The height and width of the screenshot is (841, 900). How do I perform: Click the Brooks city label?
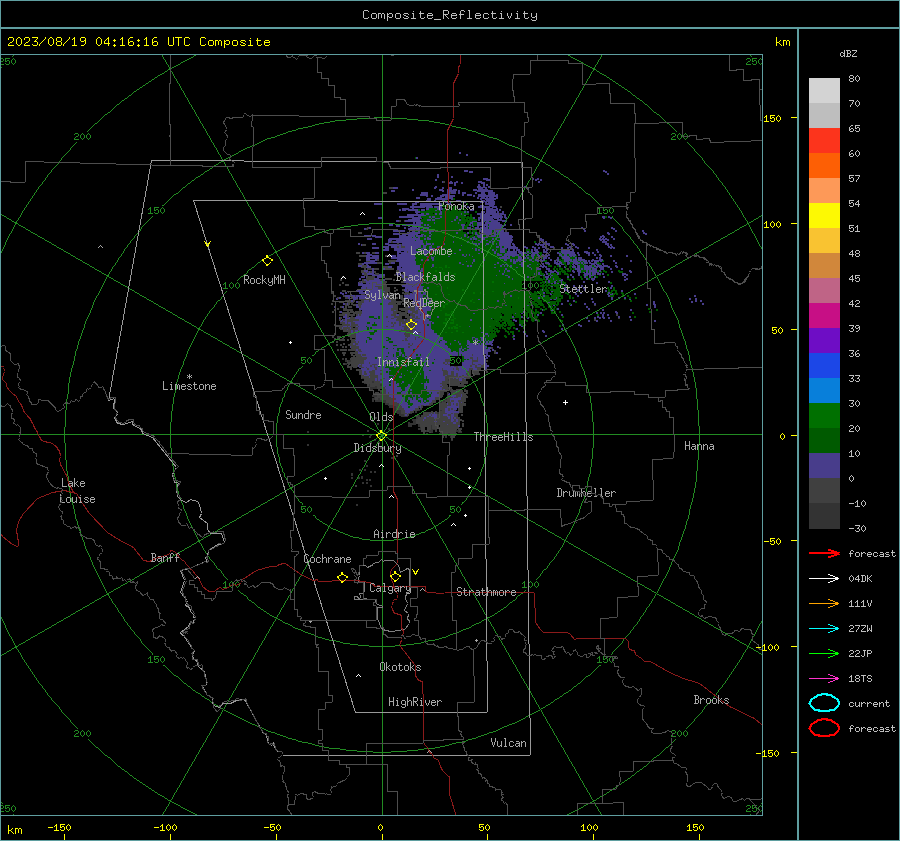tap(711, 700)
